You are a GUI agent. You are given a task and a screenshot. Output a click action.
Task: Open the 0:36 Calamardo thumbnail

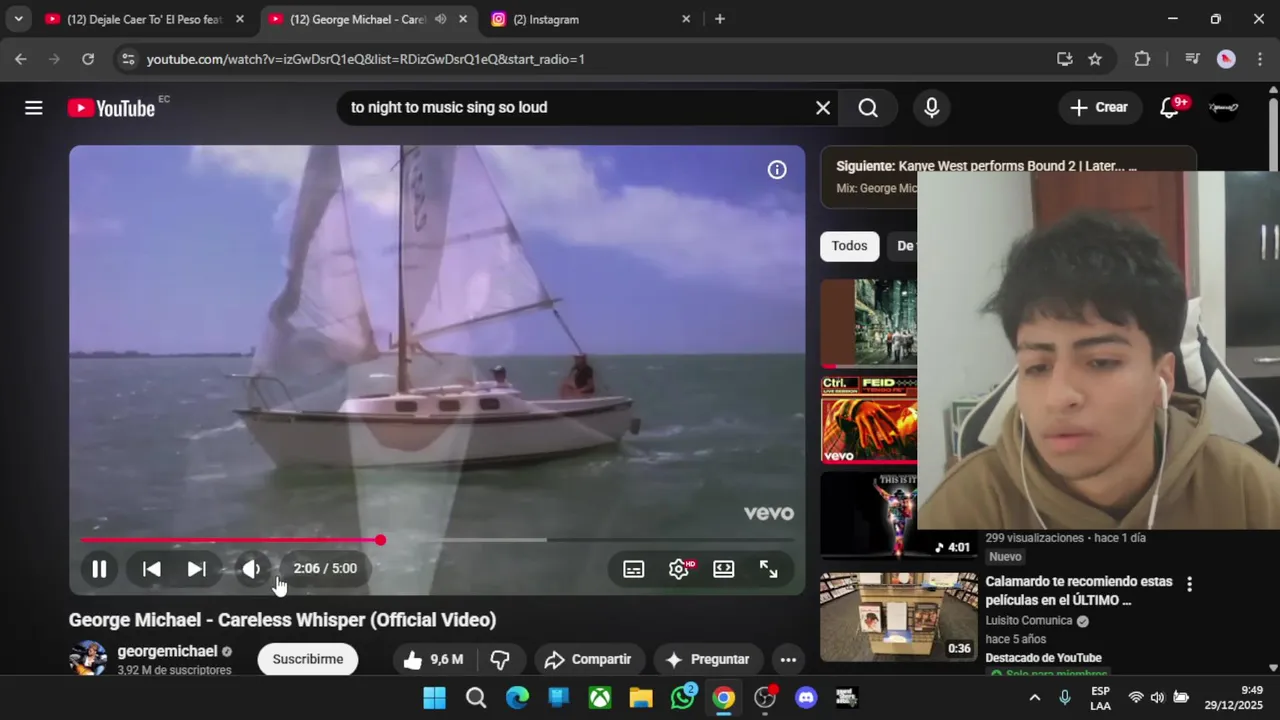pos(899,617)
